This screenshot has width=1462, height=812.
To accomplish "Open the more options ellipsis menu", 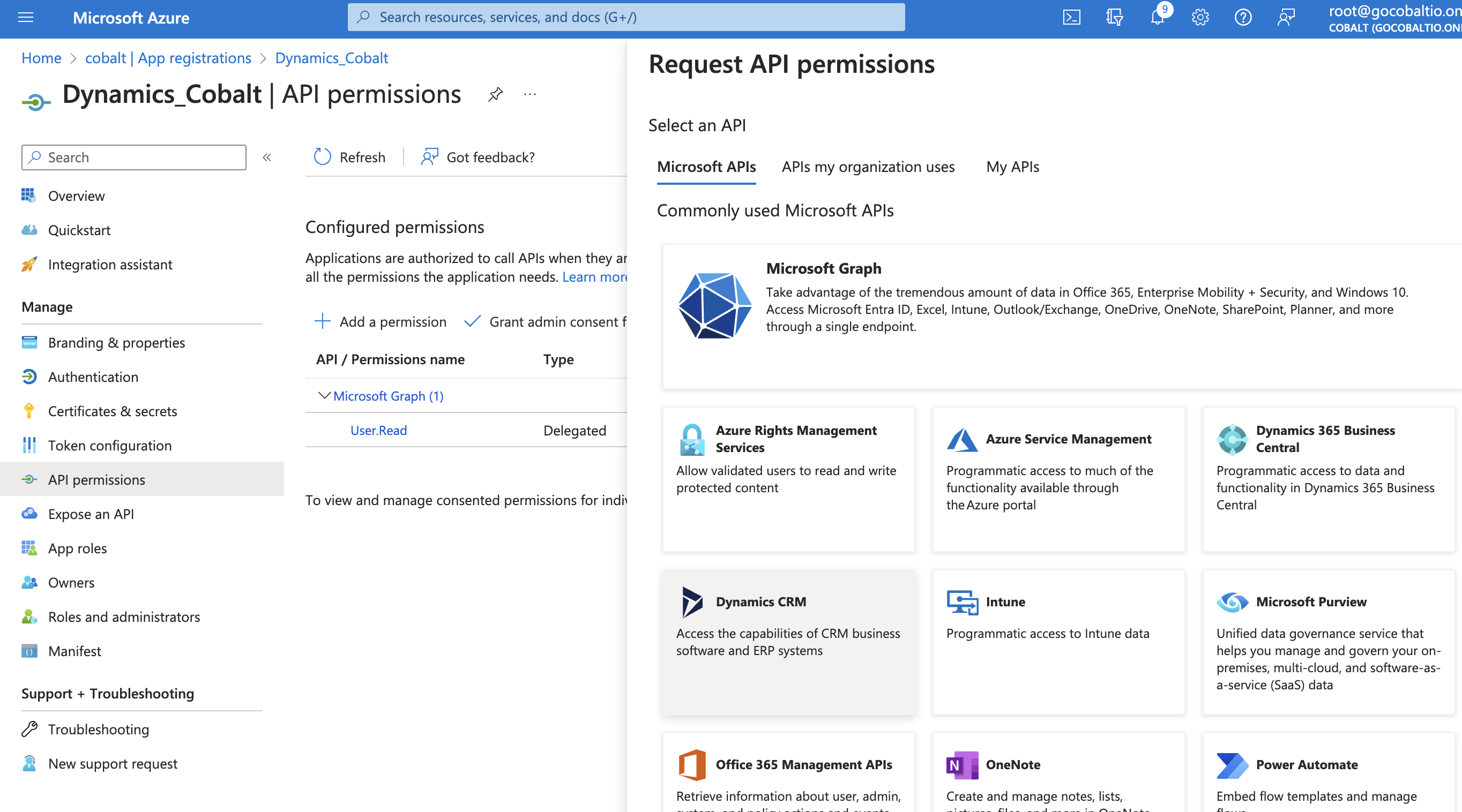I will 529,94.
